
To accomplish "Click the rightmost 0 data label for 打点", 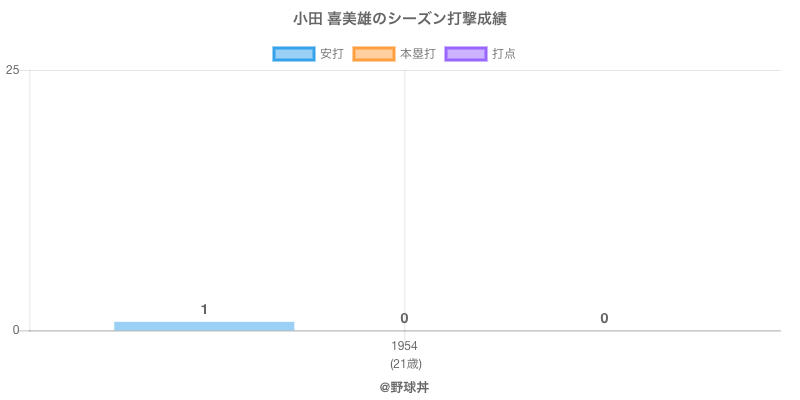I will 604,318.
